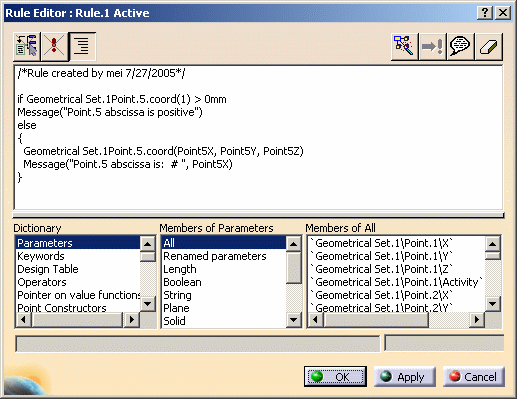Click the Cancel button
The height and width of the screenshot is (399, 517).
(x=474, y=377)
